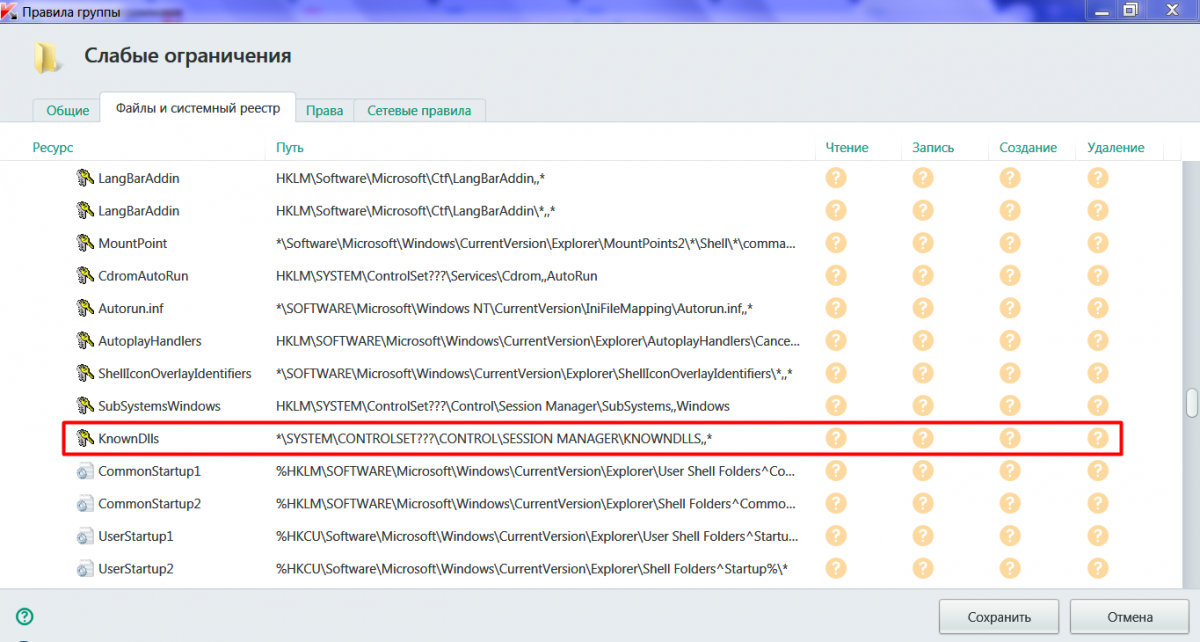Select the AutoplayHandlers row label
This screenshot has width=1200, height=642.
(150, 341)
